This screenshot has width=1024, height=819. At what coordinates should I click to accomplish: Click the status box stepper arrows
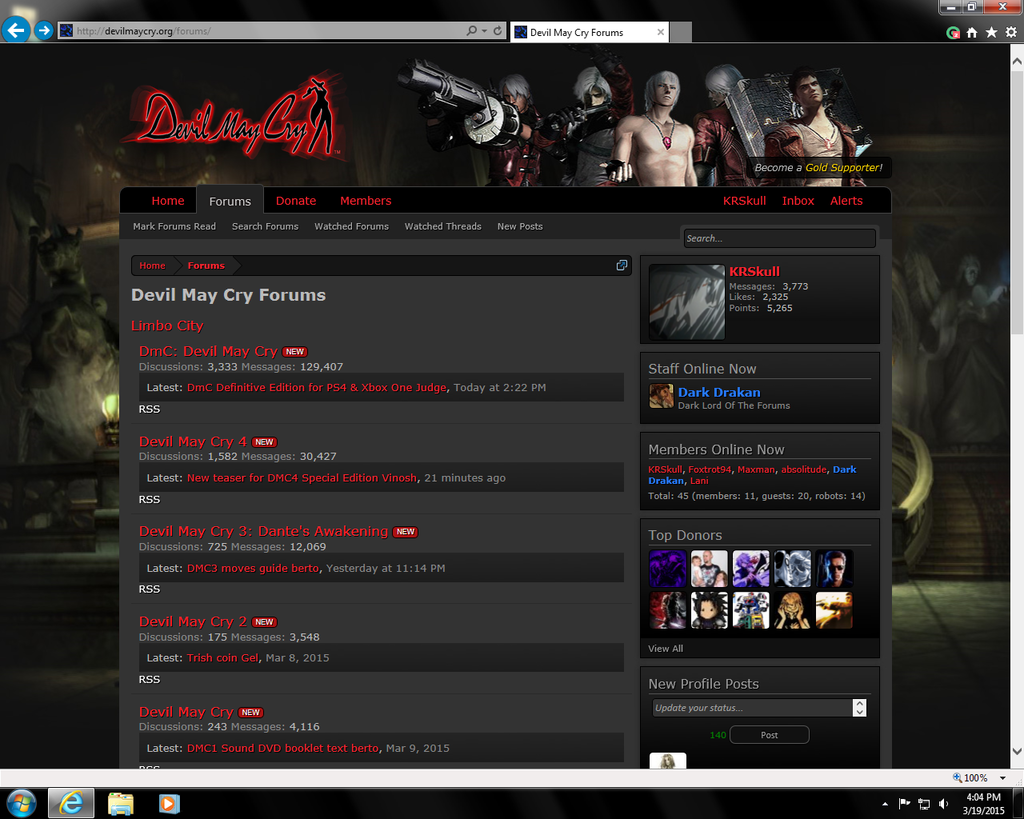tap(859, 708)
